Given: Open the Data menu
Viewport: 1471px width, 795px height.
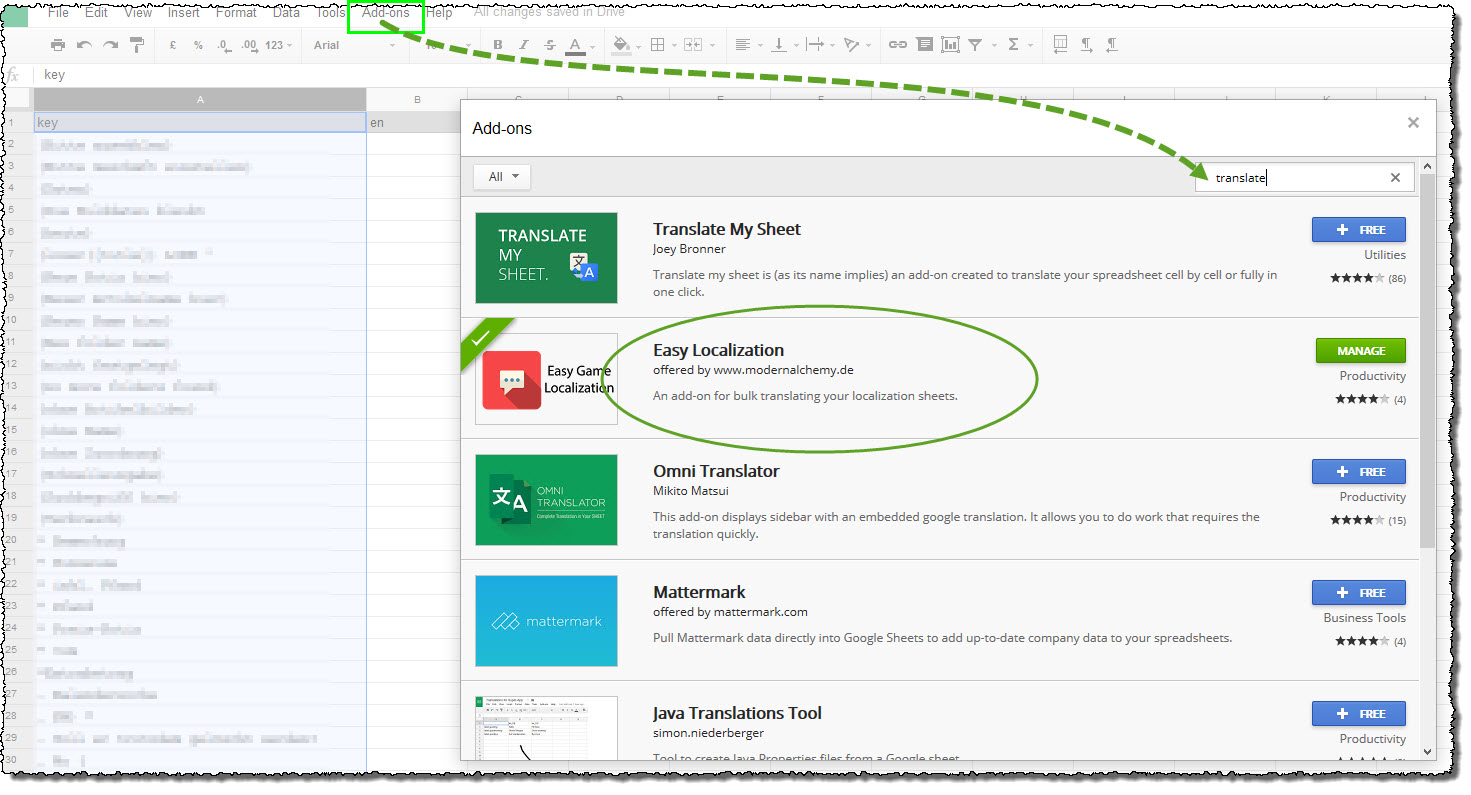Looking at the screenshot, I should [x=286, y=13].
